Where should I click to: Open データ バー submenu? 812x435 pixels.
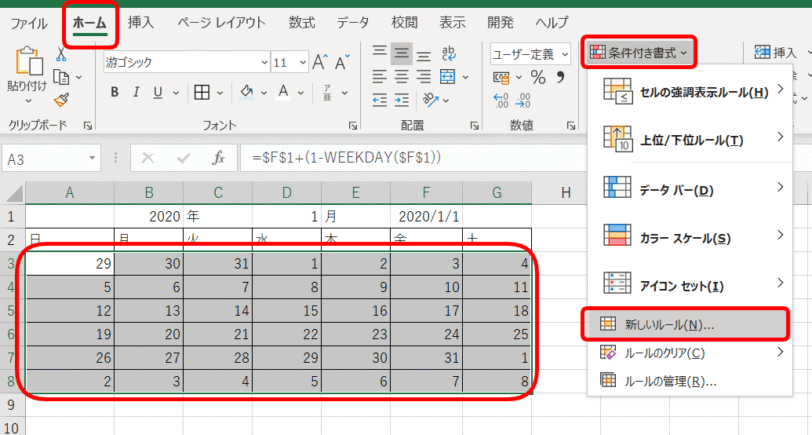[690, 190]
